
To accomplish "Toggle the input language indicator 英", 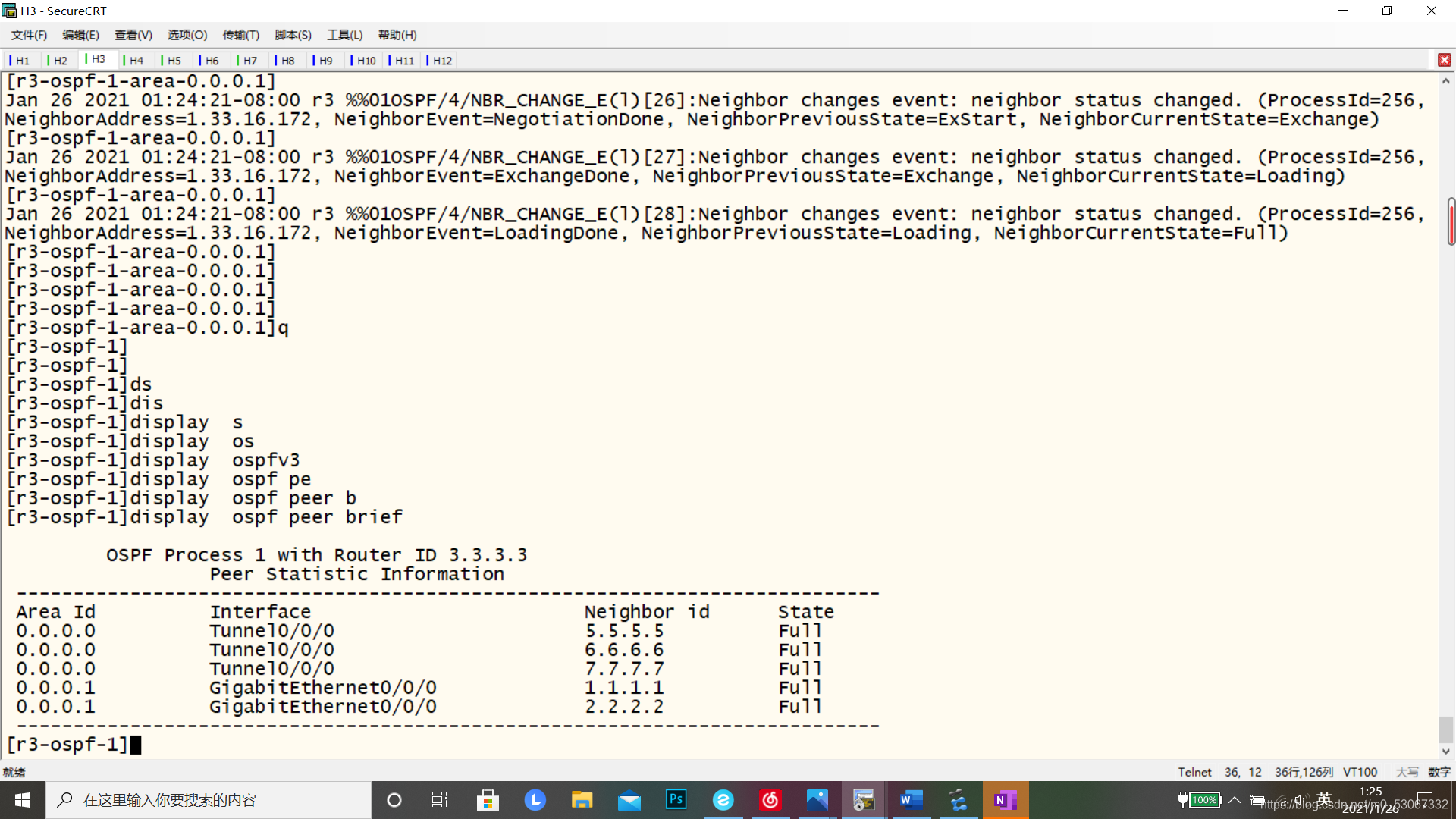I will point(1324,799).
